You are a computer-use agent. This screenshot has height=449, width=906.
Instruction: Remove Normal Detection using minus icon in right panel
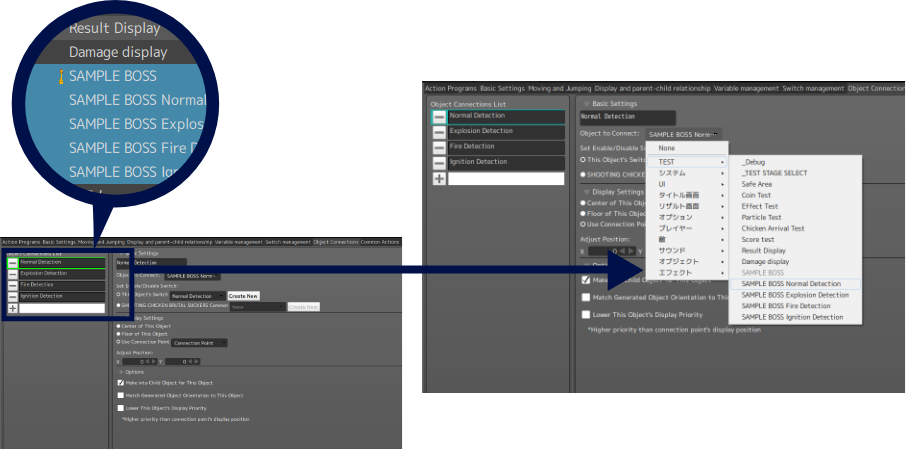(x=439, y=116)
